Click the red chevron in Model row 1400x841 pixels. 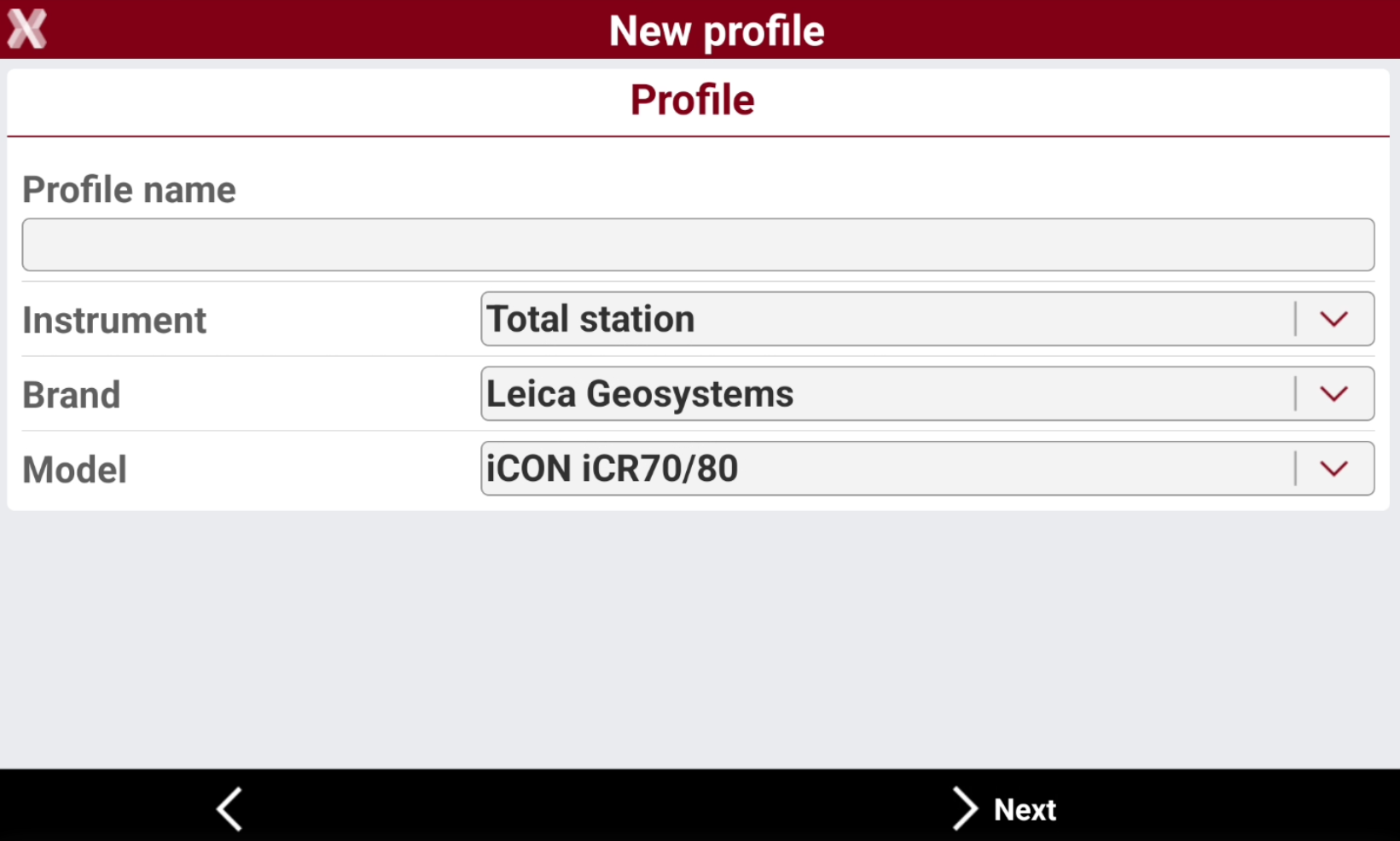tap(1333, 468)
